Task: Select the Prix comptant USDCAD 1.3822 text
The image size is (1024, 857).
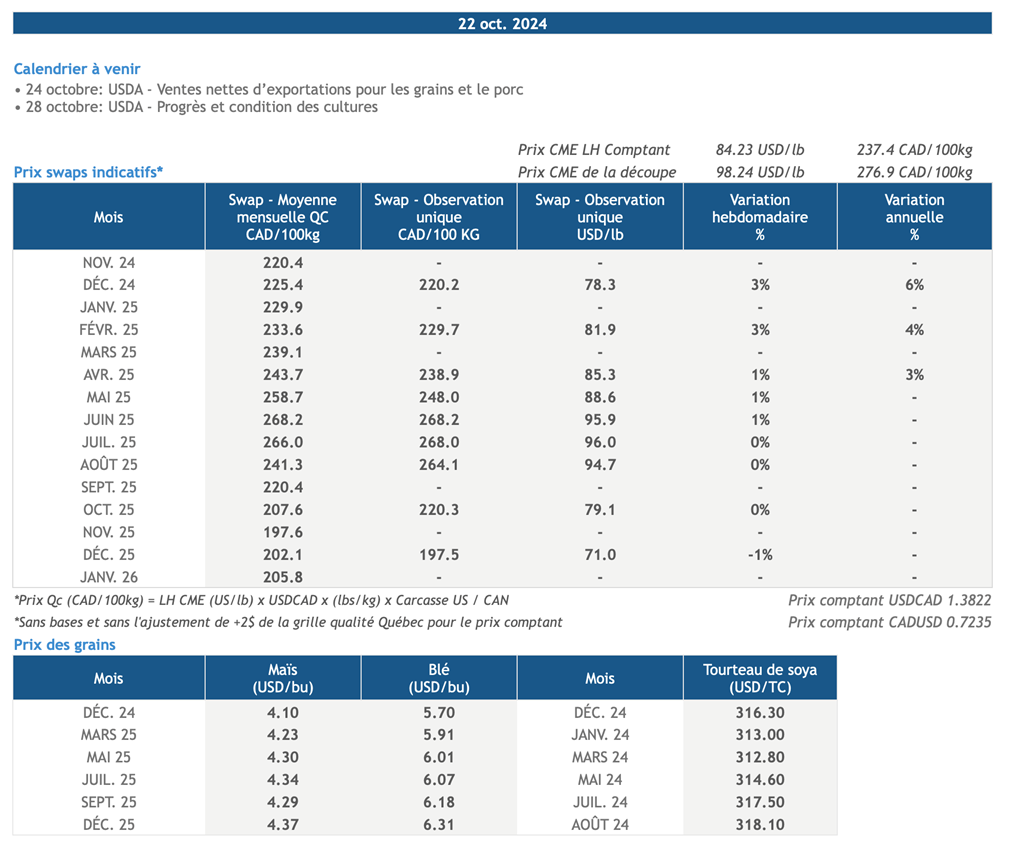Action: pyautogui.click(x=889, y=601)
